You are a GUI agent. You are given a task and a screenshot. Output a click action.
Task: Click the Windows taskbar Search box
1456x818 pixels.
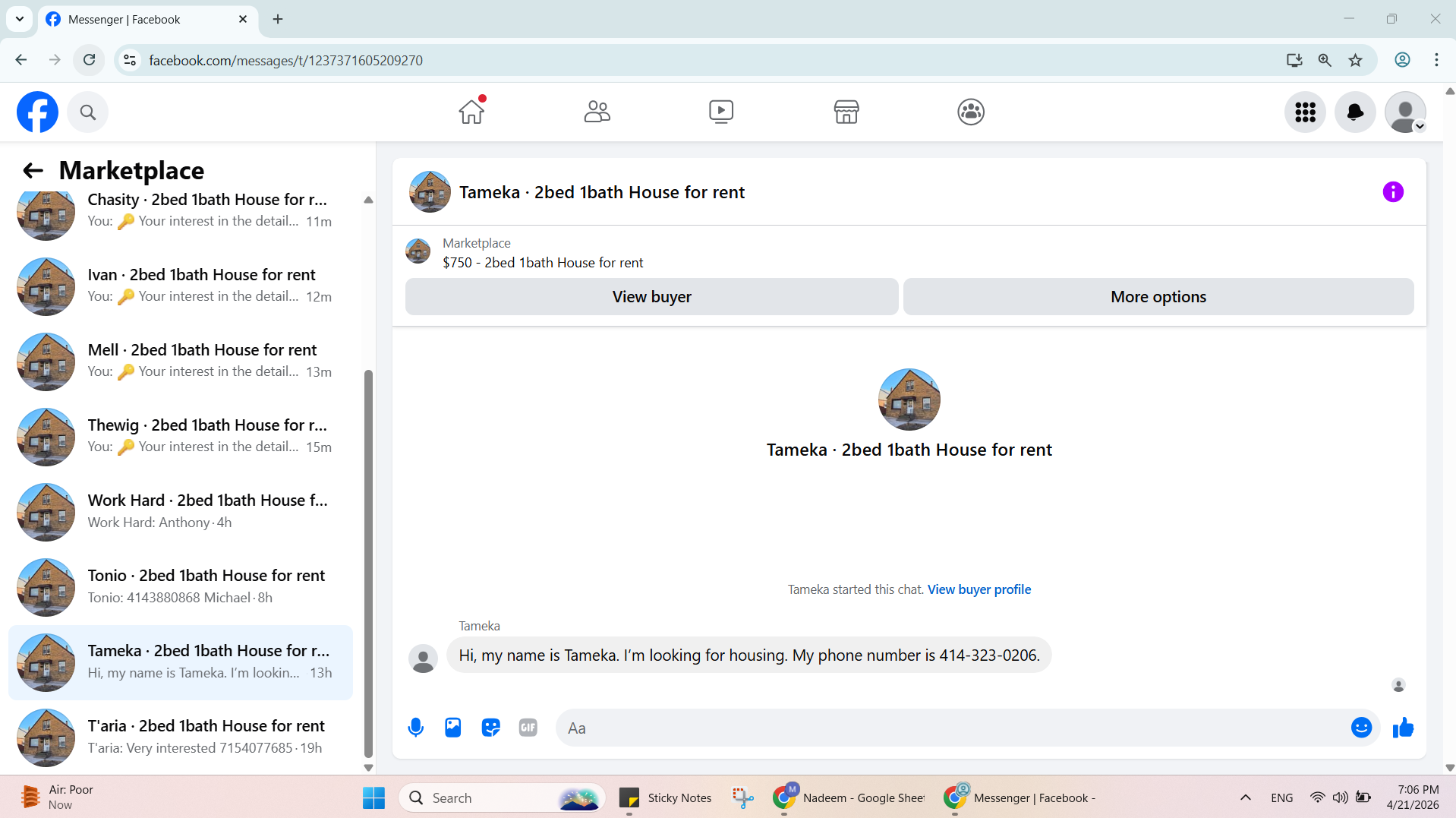[x=502, y=797]
